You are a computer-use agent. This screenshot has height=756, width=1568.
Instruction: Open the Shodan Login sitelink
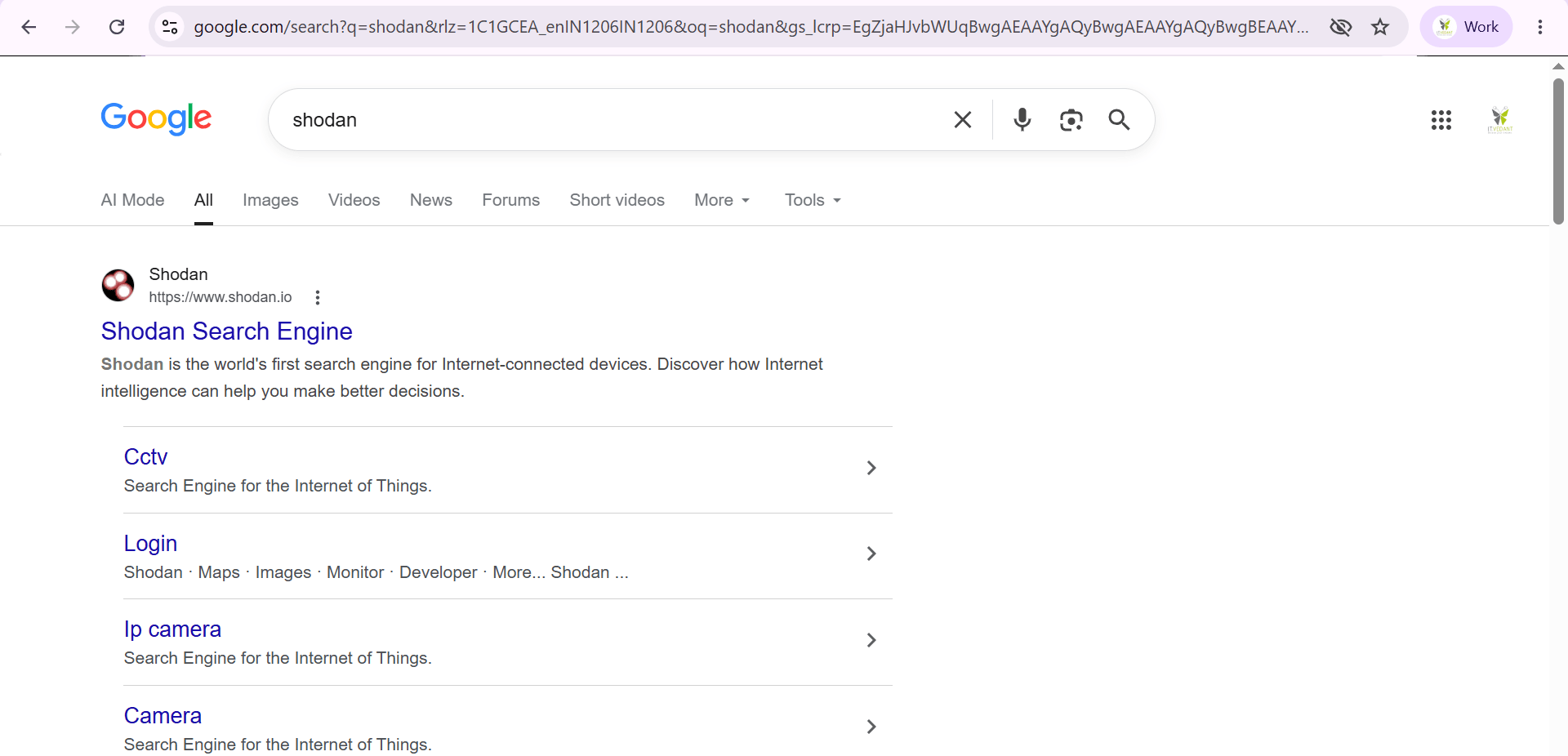(151, 544)
